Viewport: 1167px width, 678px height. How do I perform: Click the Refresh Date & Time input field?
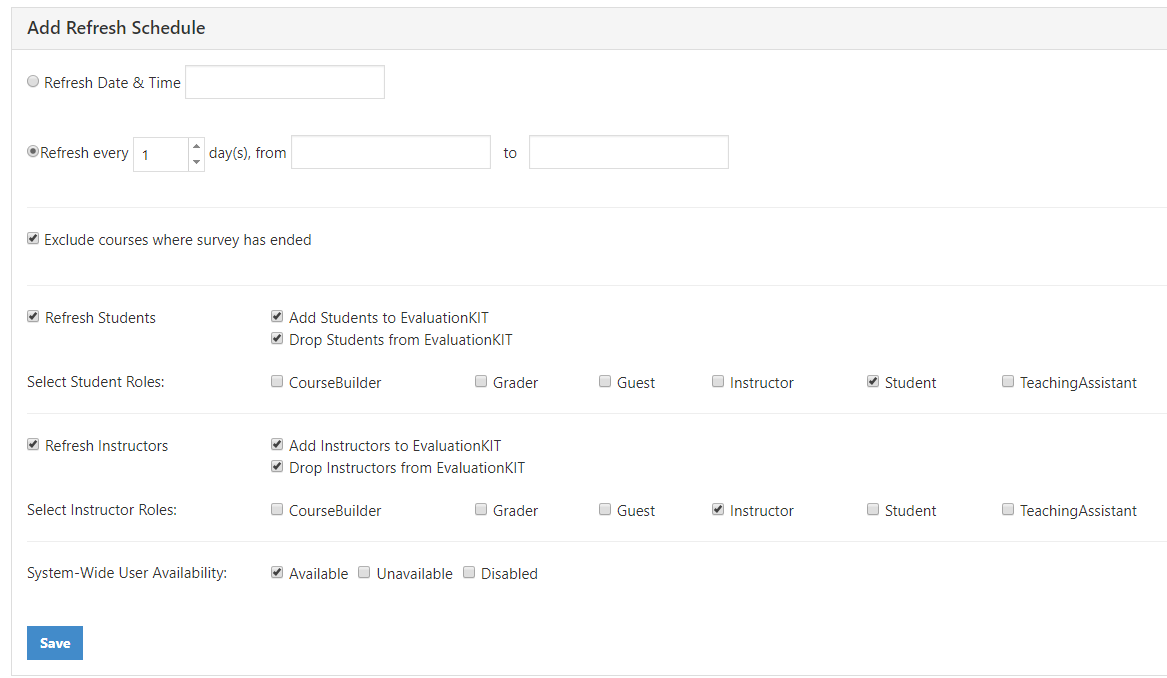coord(285,82)
